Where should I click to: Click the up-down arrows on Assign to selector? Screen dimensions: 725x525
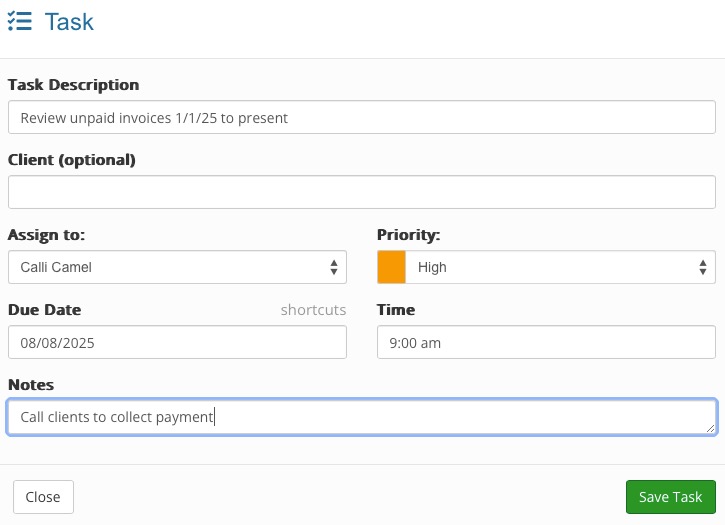334,267
